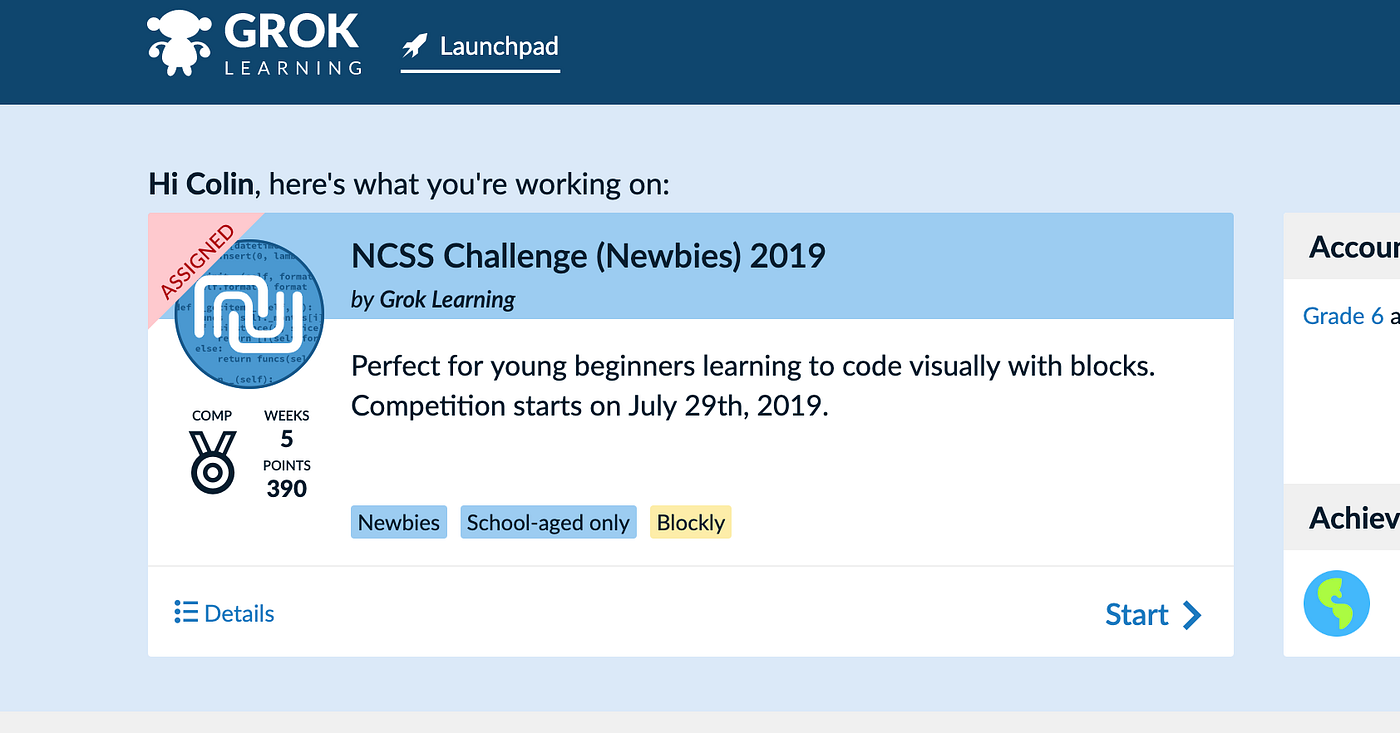Switch to the Launchpad tab

tap(480, 46)
